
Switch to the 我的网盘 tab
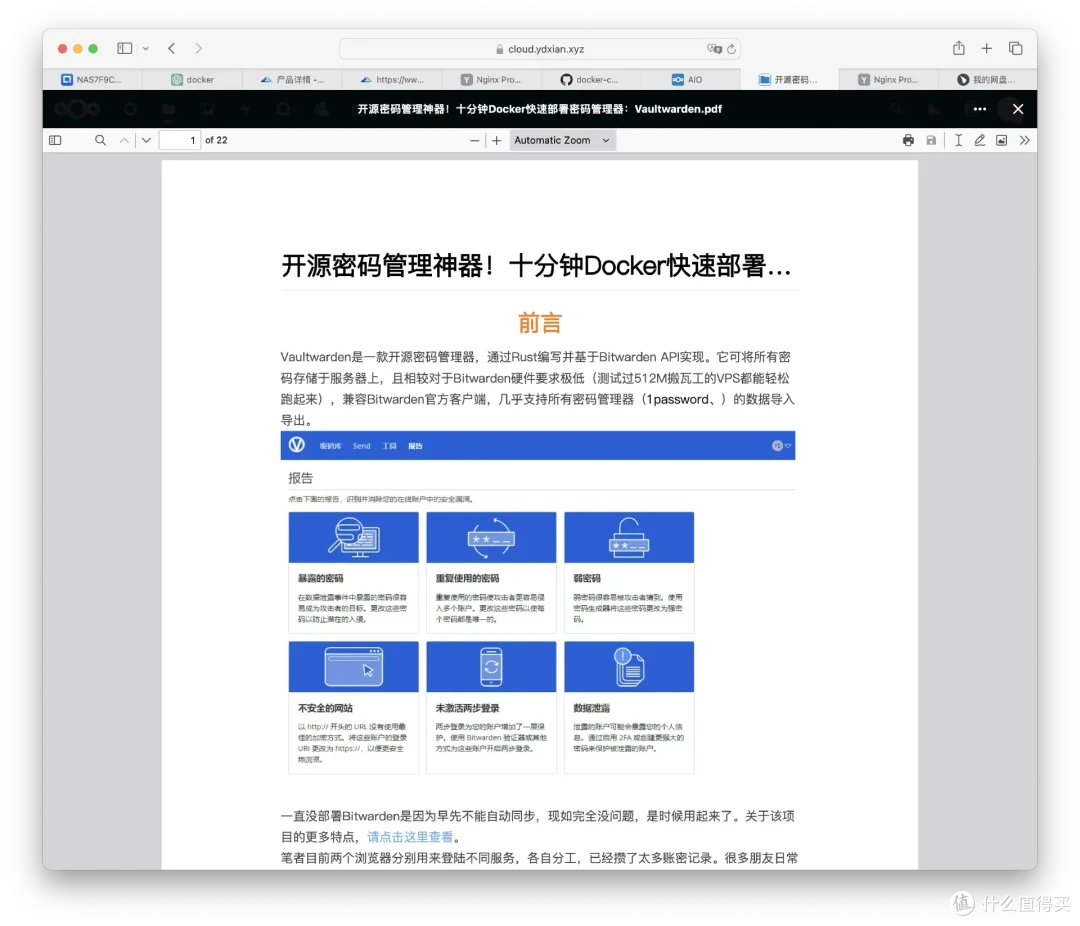(988, 80)
